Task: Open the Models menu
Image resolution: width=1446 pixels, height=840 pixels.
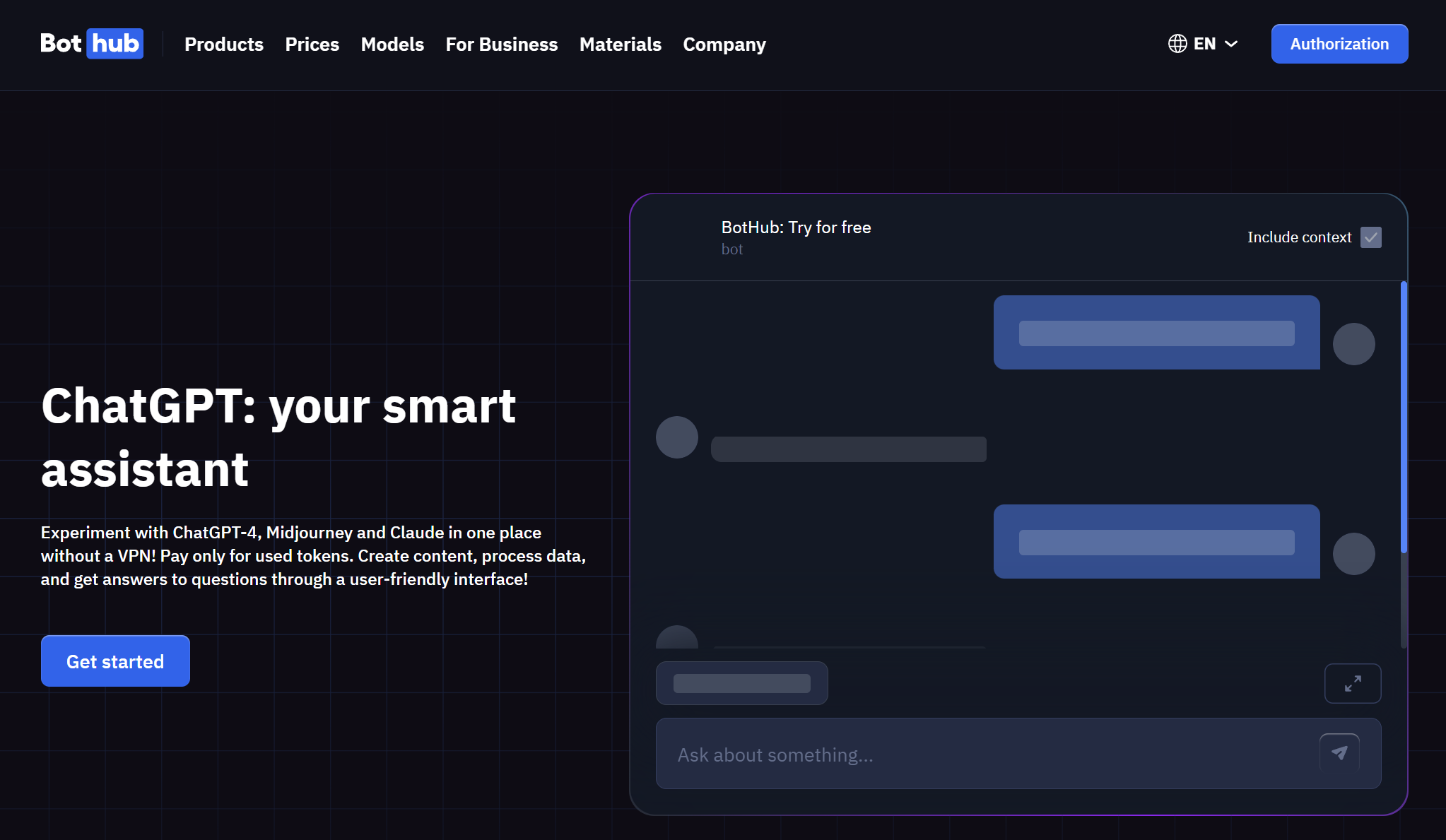Action: click(392, 45)
